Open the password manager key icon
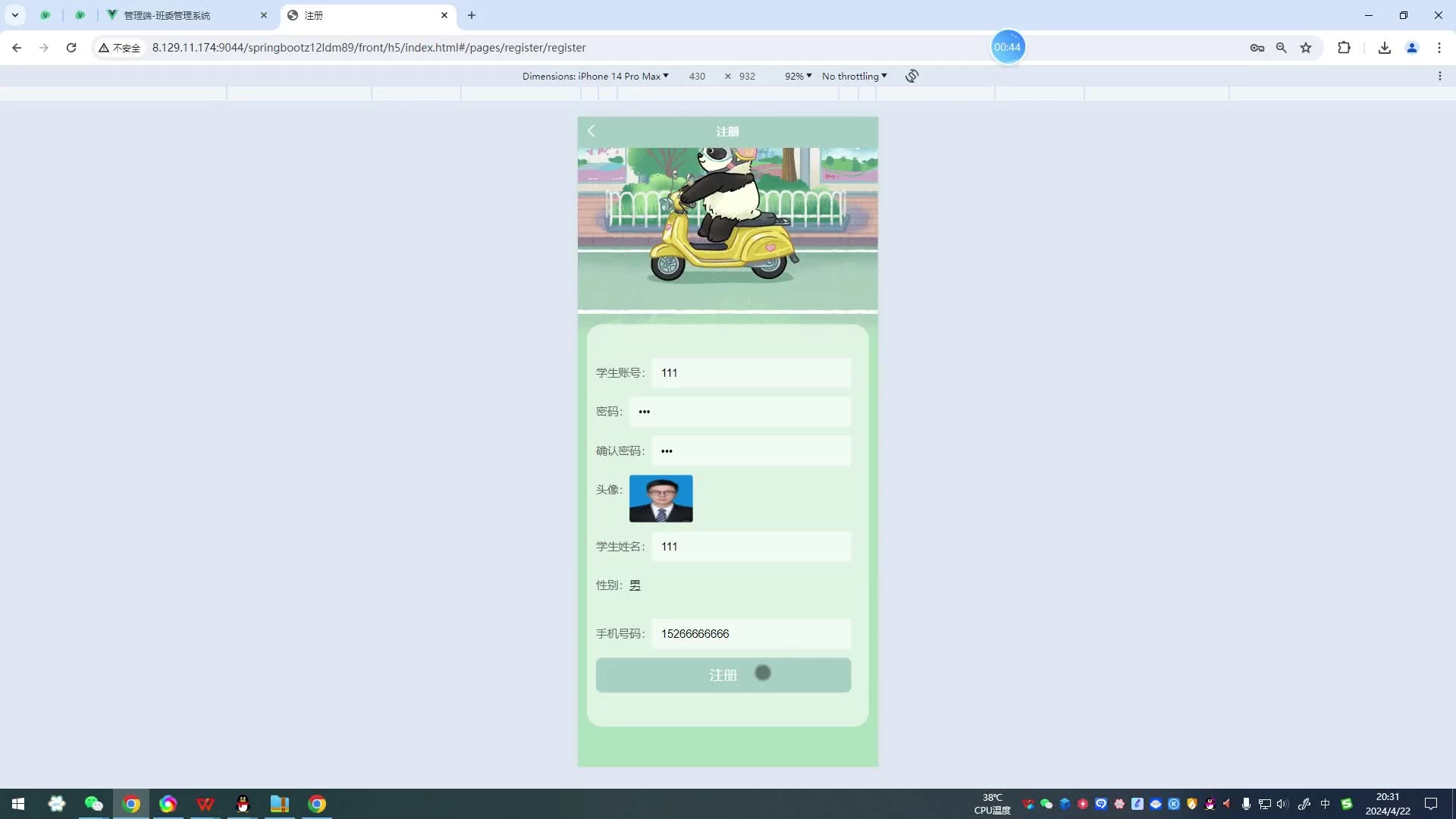The width and height of the screenshot is (1456, 819). tap(1257, 47)
